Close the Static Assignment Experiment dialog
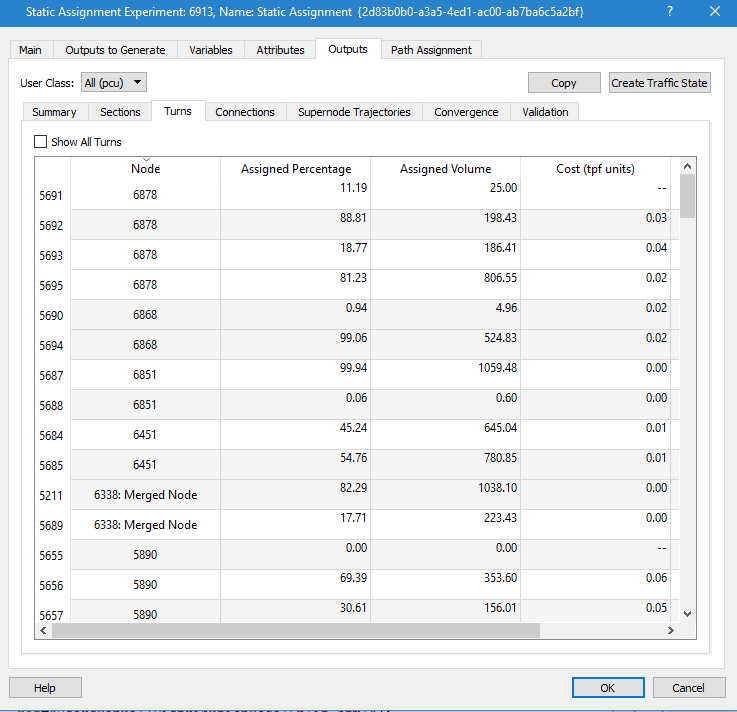Viewport: 737px width, 712px height. [x=714, y=11]
